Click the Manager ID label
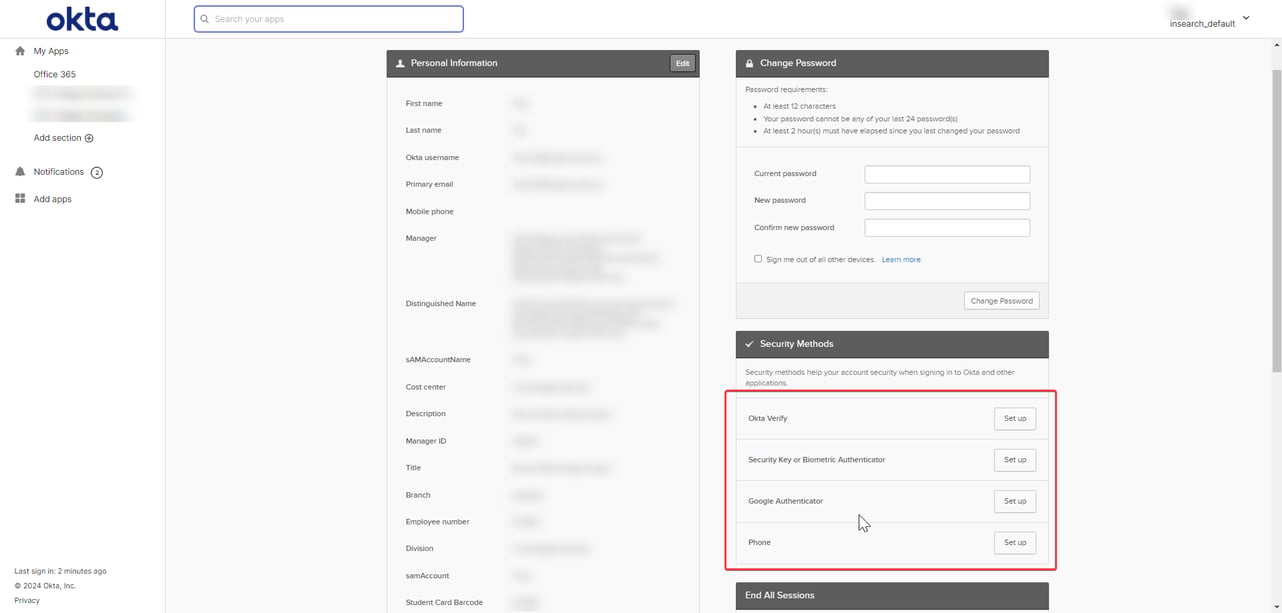 (426, 441)
